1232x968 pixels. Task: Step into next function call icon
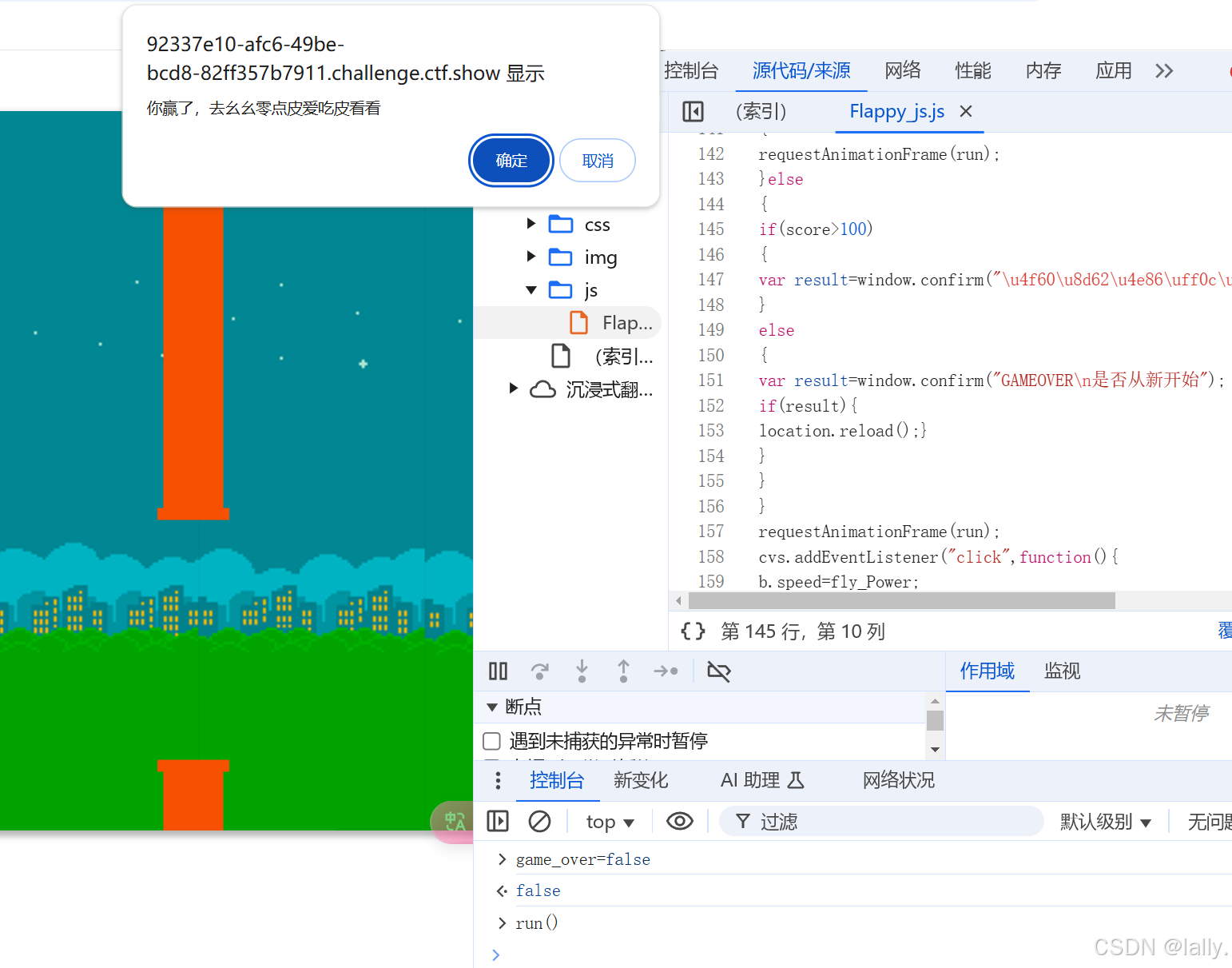click(x=582, y=671)
